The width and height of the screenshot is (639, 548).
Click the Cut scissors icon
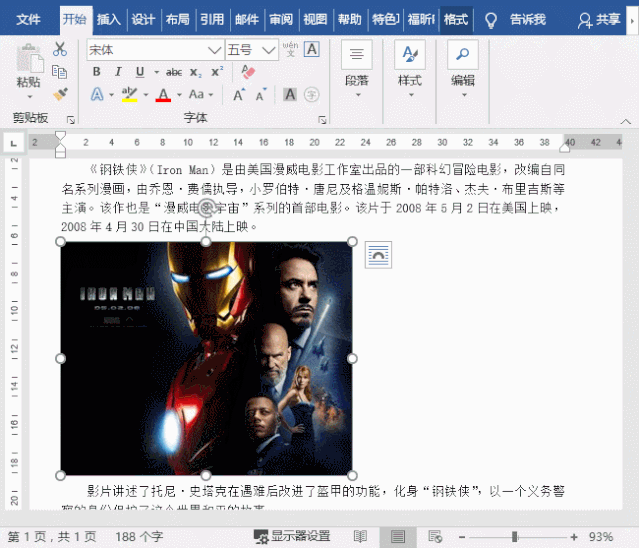pos(60,49)
